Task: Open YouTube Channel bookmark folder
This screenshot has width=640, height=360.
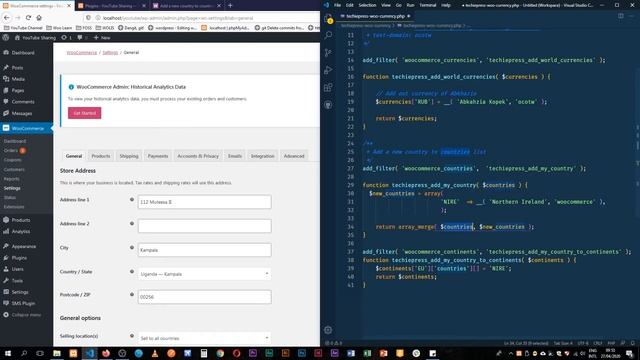Action: pyautogui.click(x=23, y=28)
